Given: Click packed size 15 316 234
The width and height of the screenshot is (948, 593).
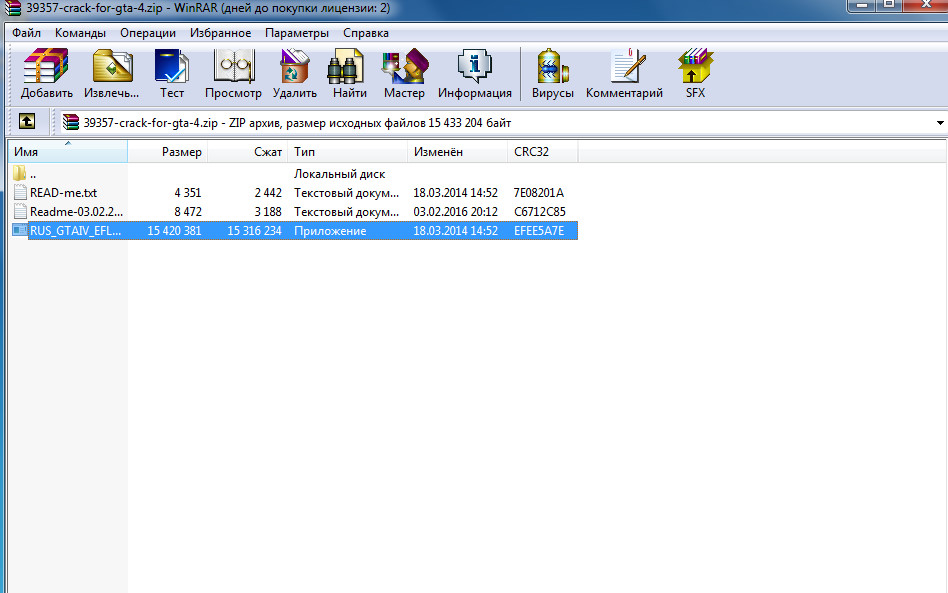Looking at the screenshot, I should click(x=255, y=231).
